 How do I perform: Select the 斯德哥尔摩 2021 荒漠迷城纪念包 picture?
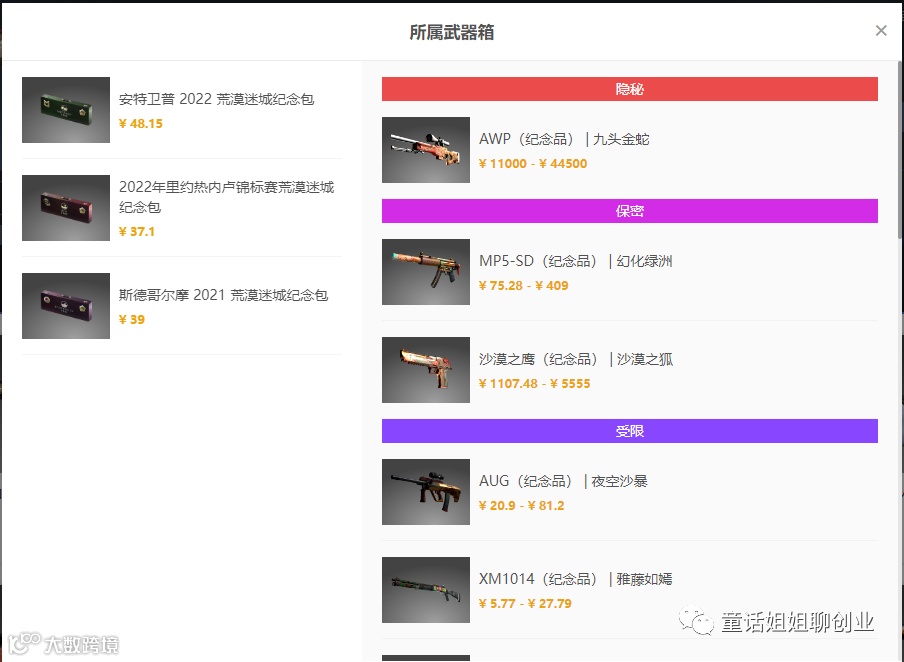[x=66, y=306]
